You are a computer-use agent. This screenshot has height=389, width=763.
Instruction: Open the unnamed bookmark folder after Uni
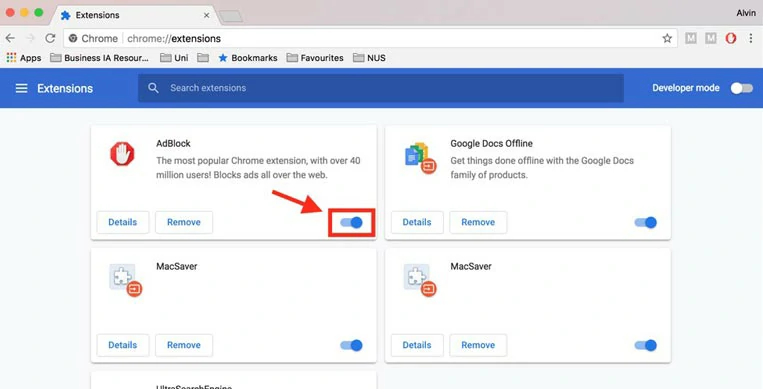pos(203,57)
